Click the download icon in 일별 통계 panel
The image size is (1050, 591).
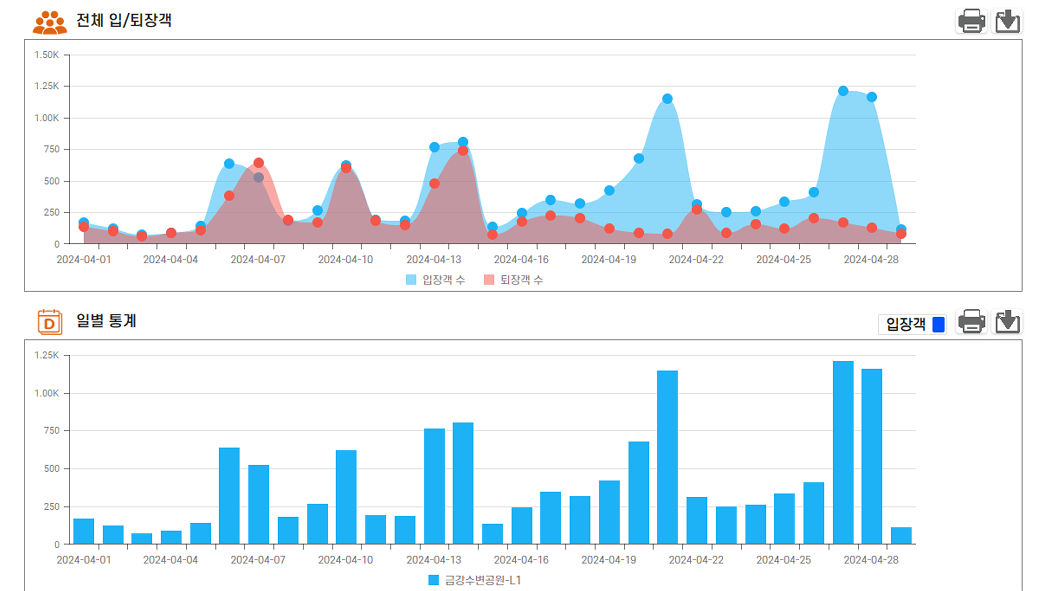(x=1008, y=322)
